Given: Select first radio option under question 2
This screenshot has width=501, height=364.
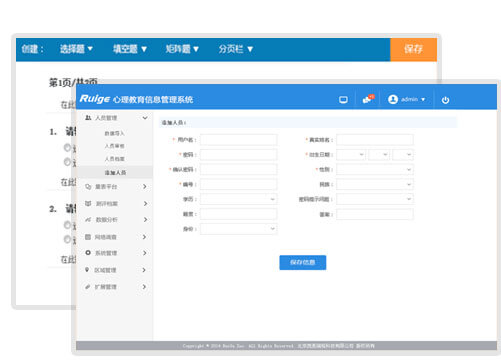Looking at the screenshot, I should pos(68,225).
